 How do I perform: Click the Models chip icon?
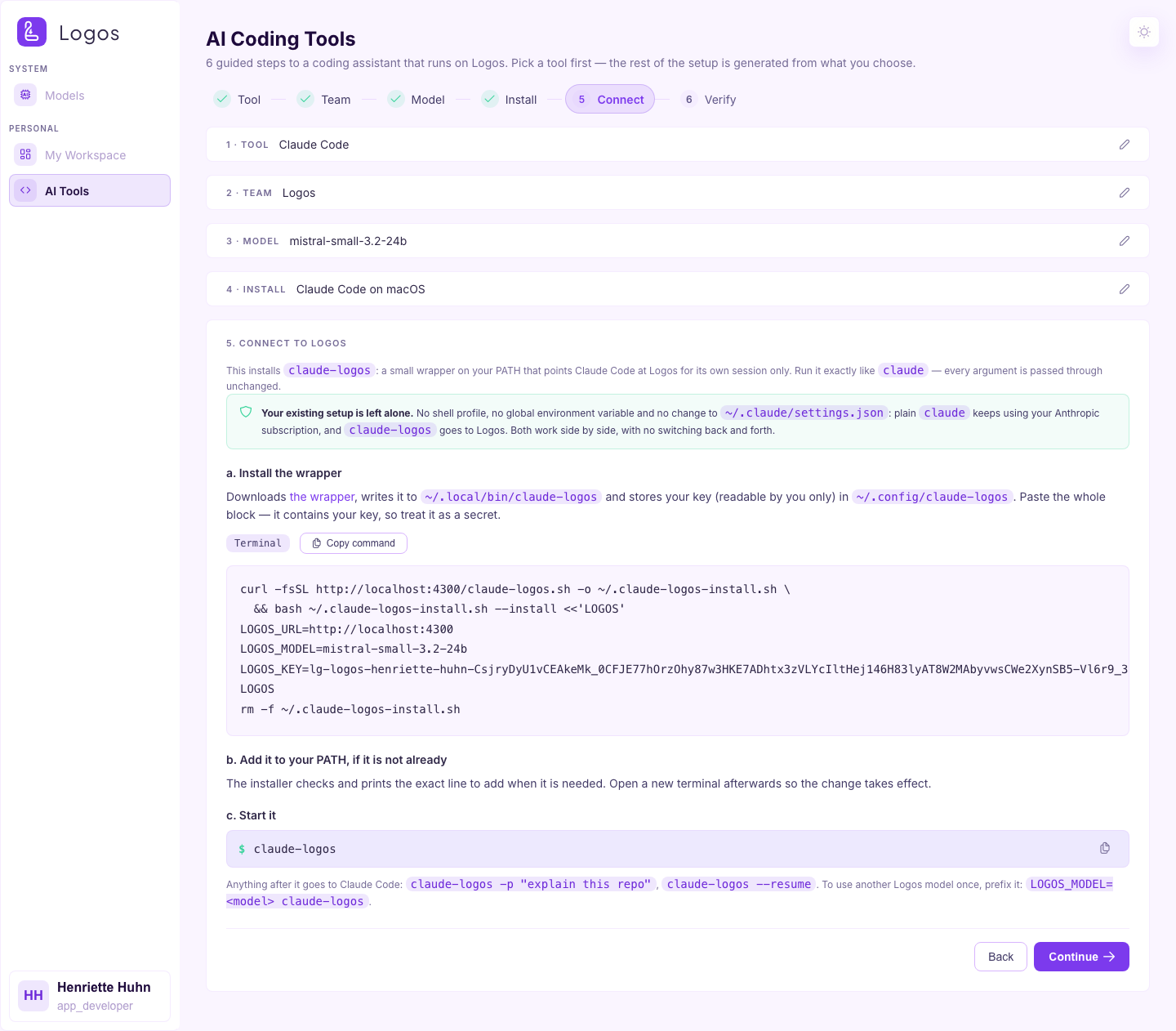click(25, 95)
